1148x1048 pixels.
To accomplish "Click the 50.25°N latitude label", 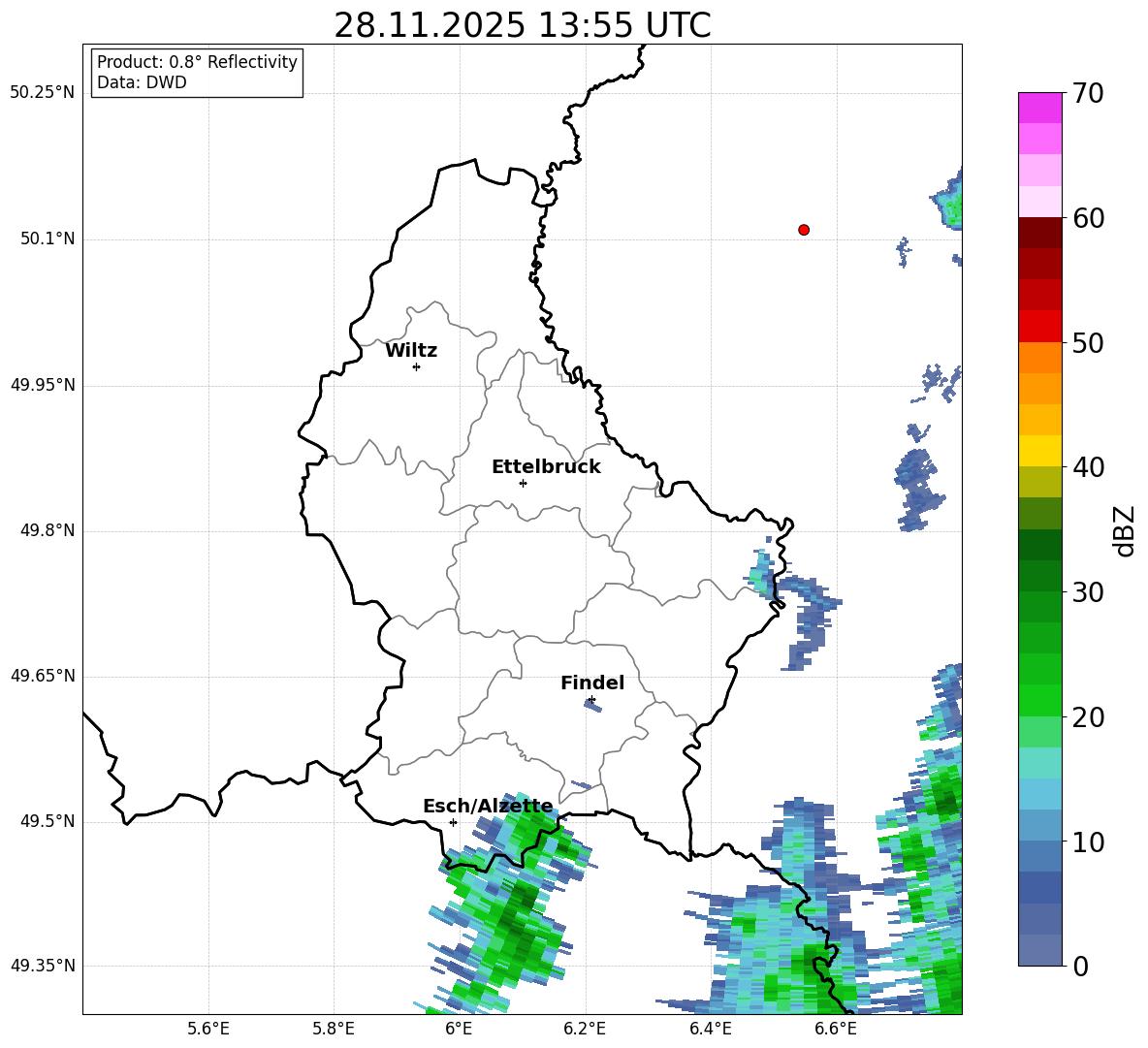I will (x=43, y=93).
